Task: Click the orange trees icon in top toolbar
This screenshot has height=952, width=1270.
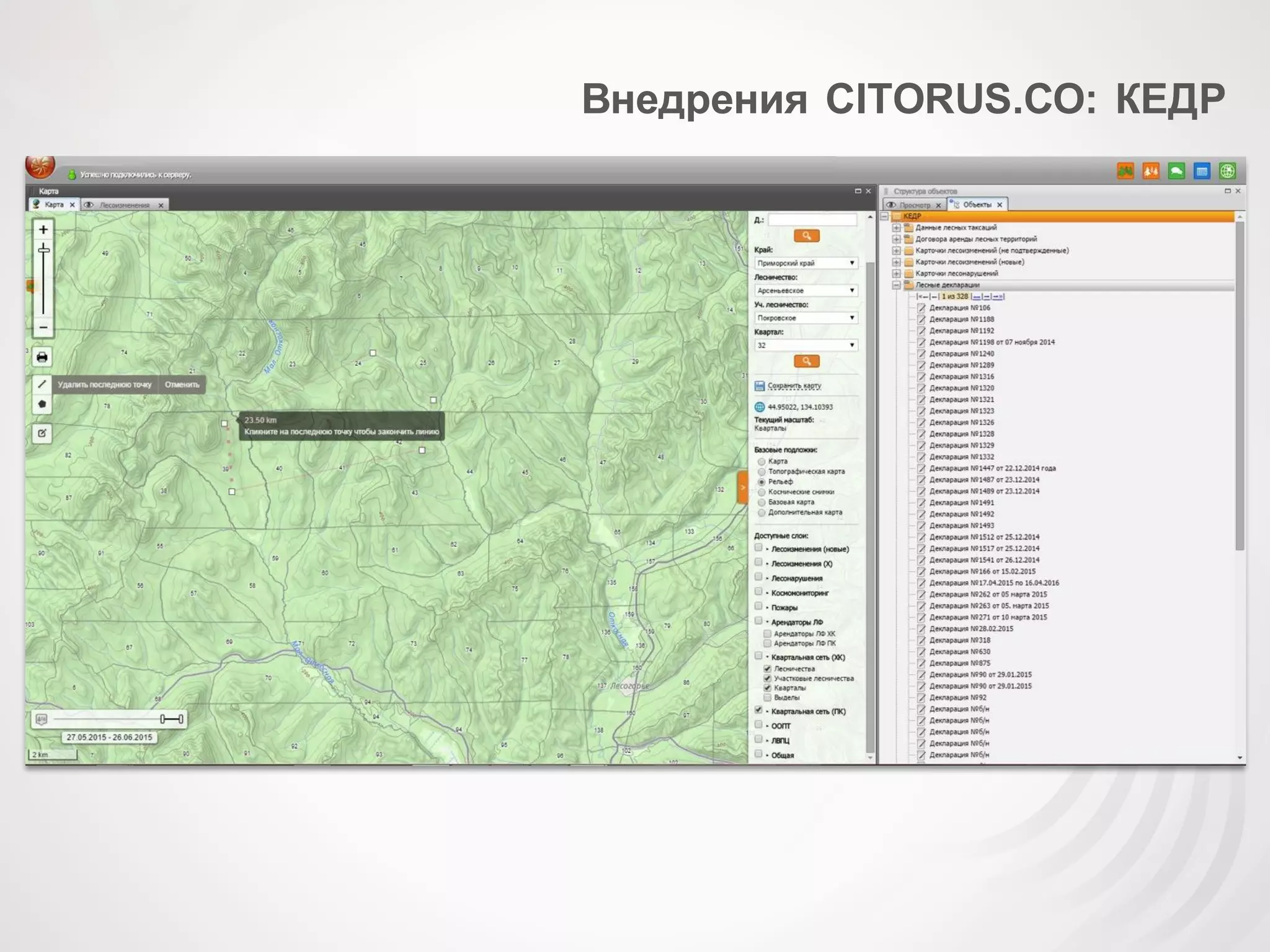Action: pyautogui.click(x=1151, y=171)
